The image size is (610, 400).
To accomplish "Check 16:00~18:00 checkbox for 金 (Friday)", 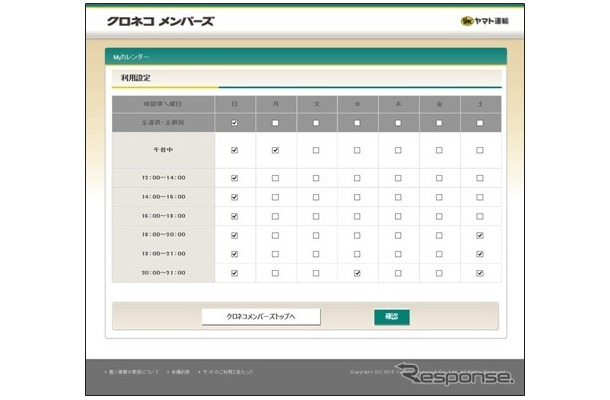I will point(439,216).
